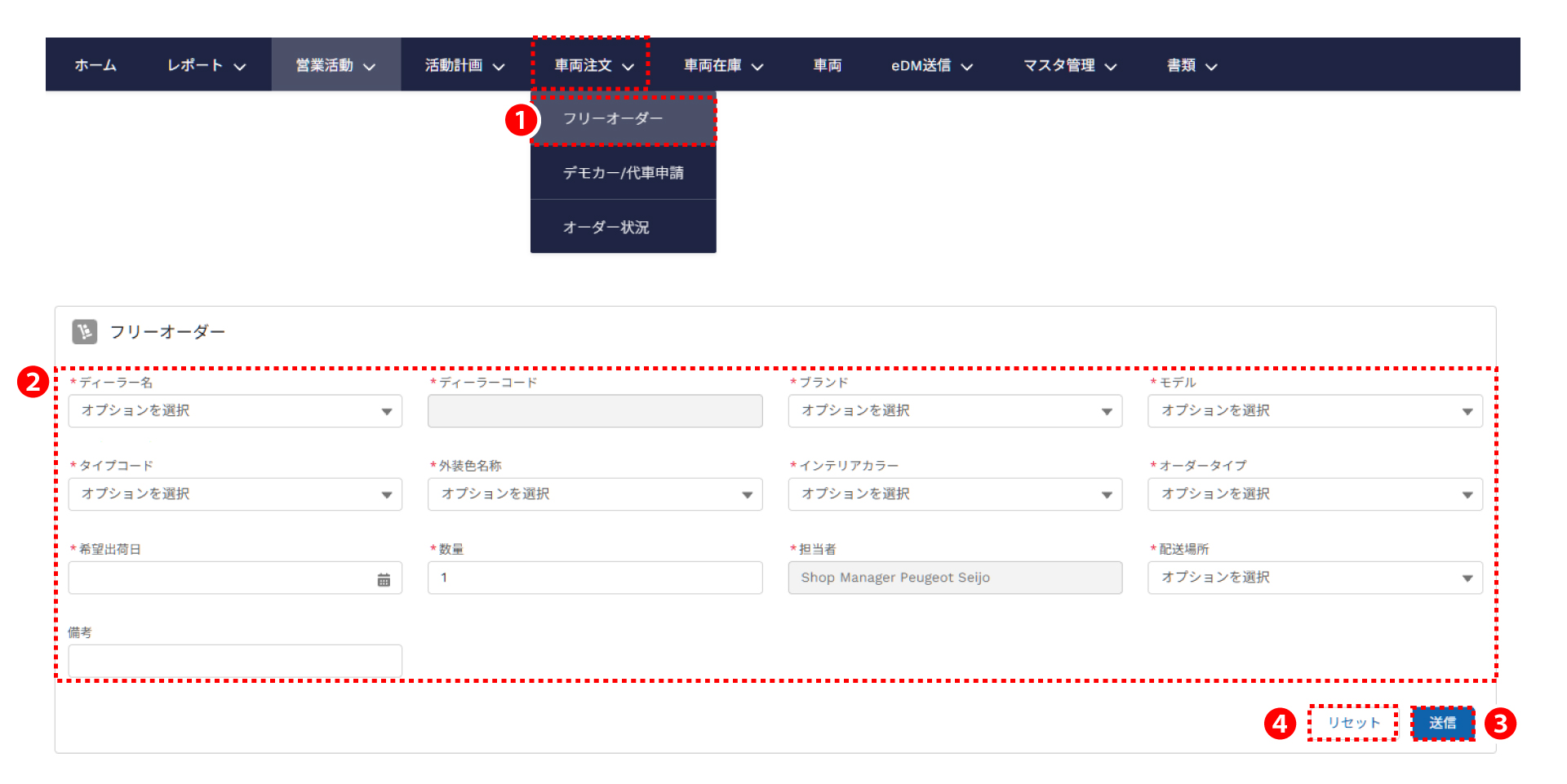Click into the 備考 remarks field
This screenshot has height=784, width=1567.
click(x=235, y=661)
